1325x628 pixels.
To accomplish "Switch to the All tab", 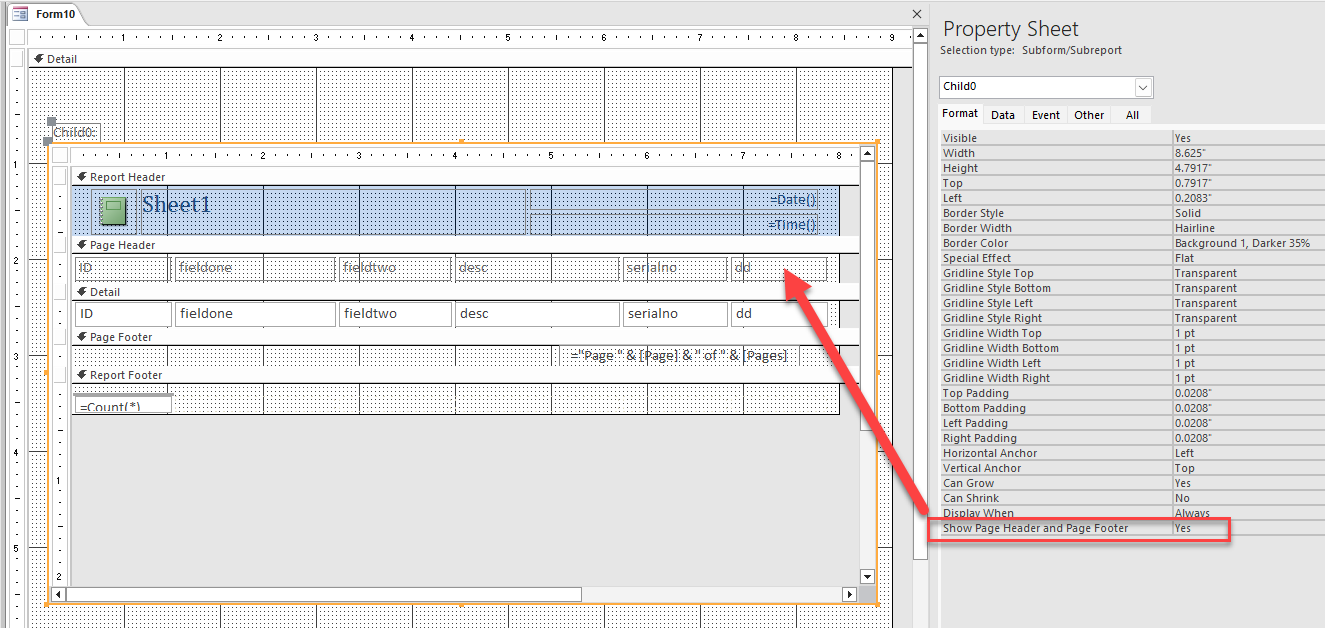I will click(x=1132, y=115).
